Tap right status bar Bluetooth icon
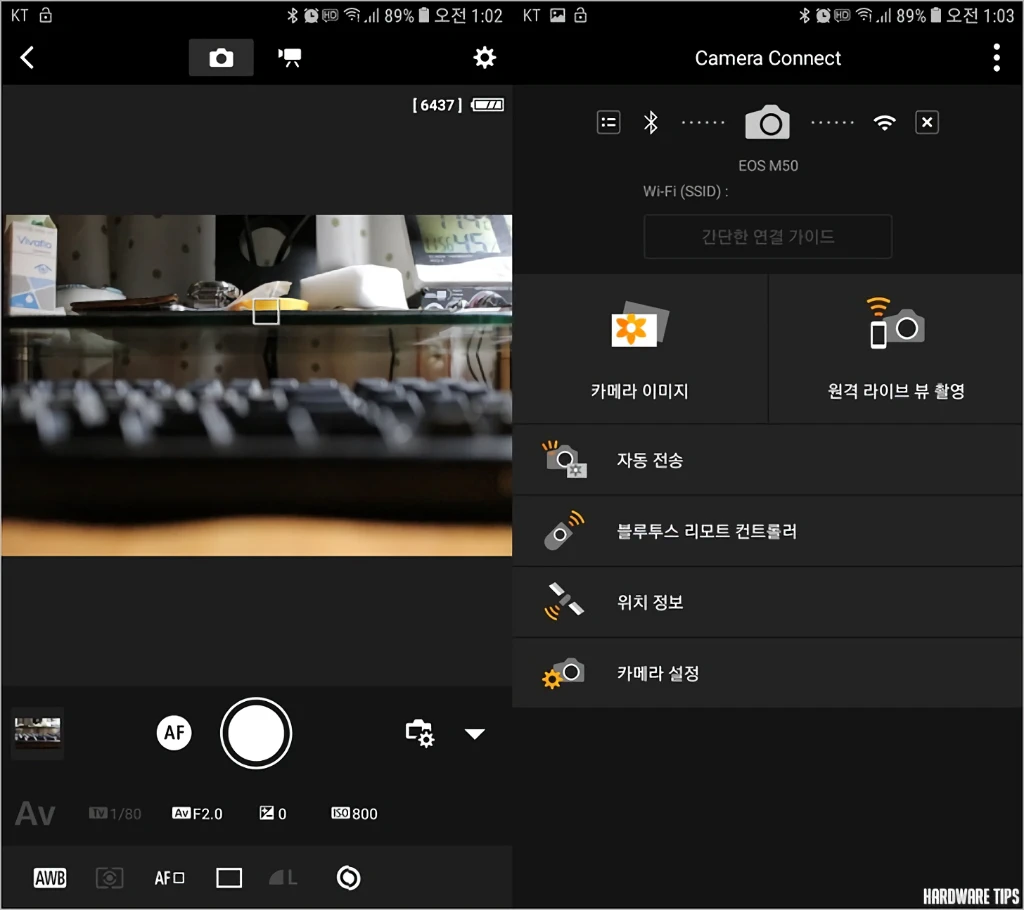Image resolution: width=1024 pixels, height=910 pixels. point(805,15)
